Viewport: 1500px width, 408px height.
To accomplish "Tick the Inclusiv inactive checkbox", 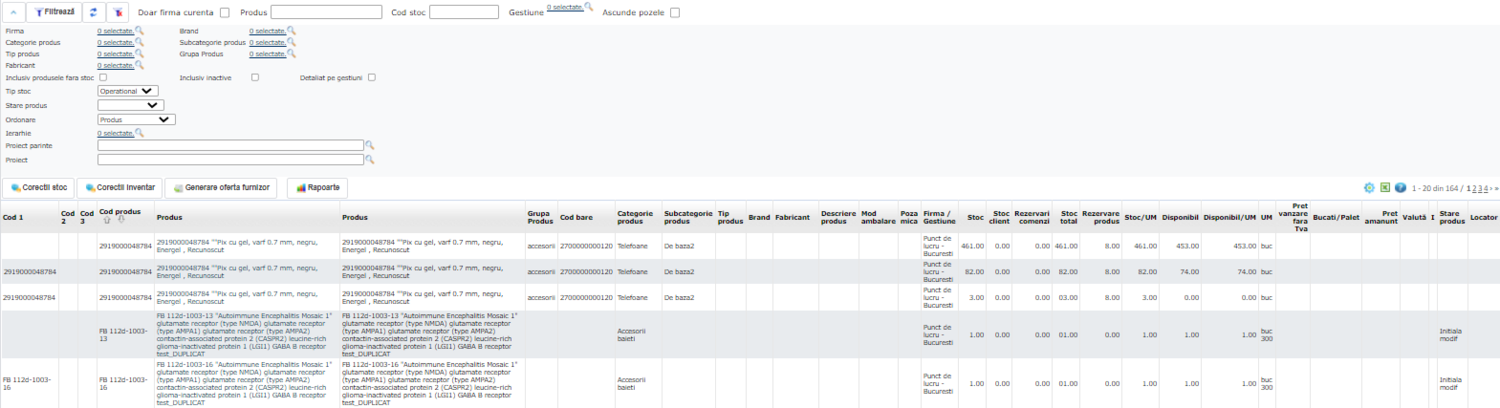I will point(255,77).
